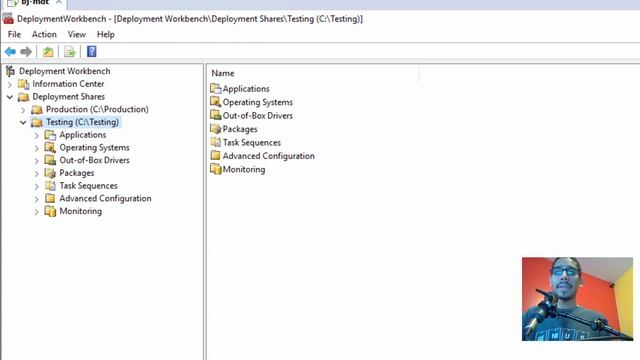Open the View menu
Screen dimensions: 640x360
click(x=77, y=35)
